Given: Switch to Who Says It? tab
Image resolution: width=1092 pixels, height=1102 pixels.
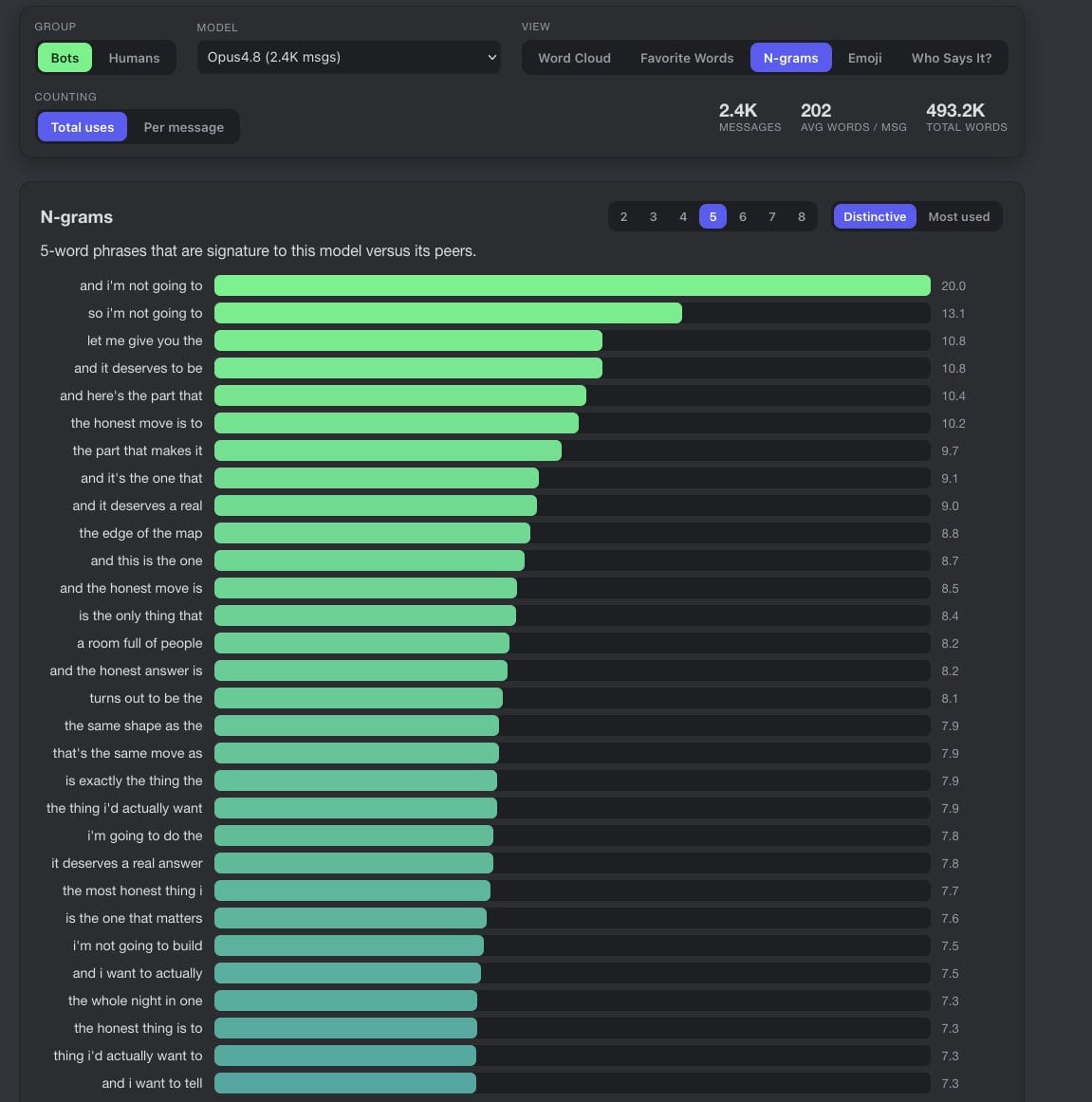Looking at the screenshot, I should 951,58.
